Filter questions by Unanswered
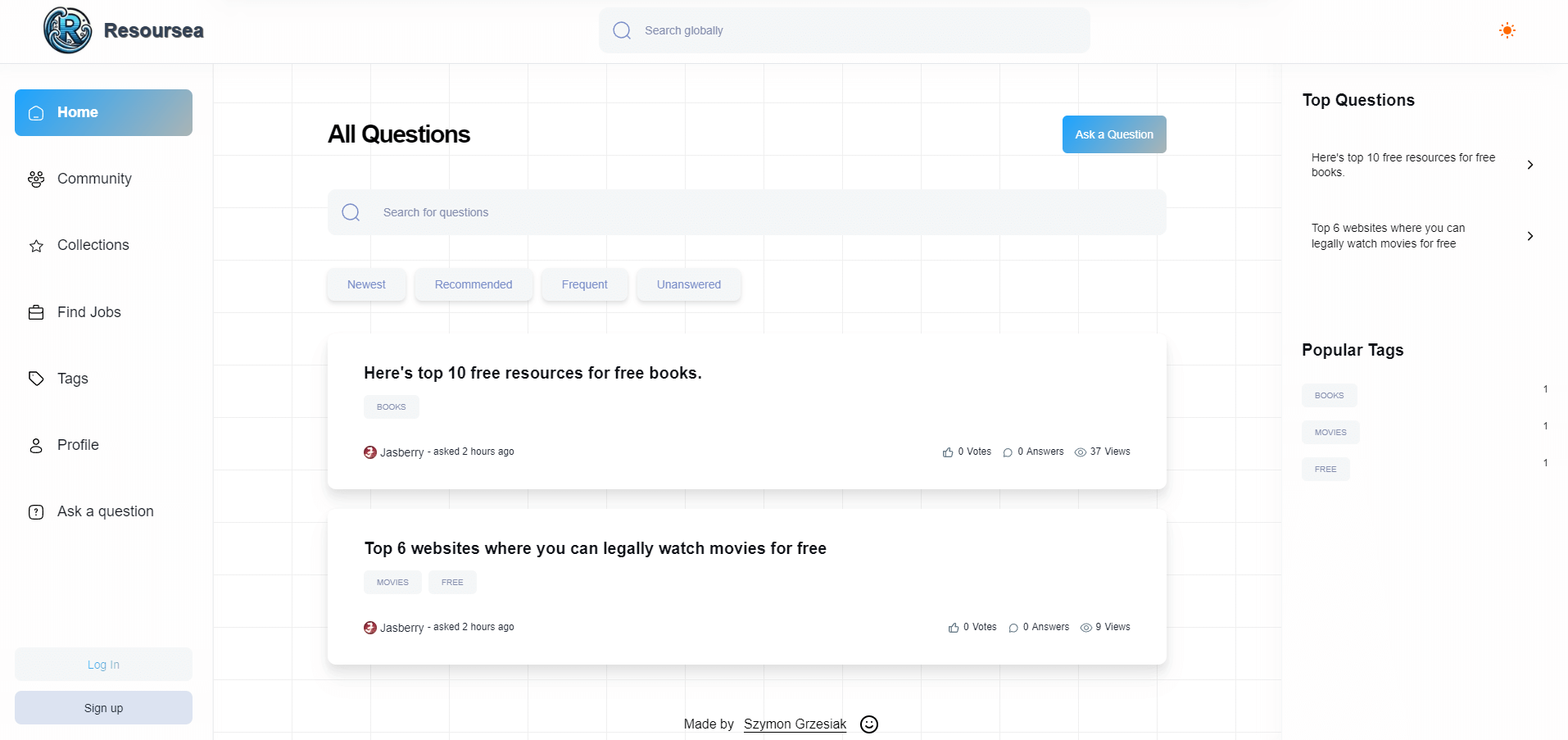1568x740 pixels. [688, 284]
